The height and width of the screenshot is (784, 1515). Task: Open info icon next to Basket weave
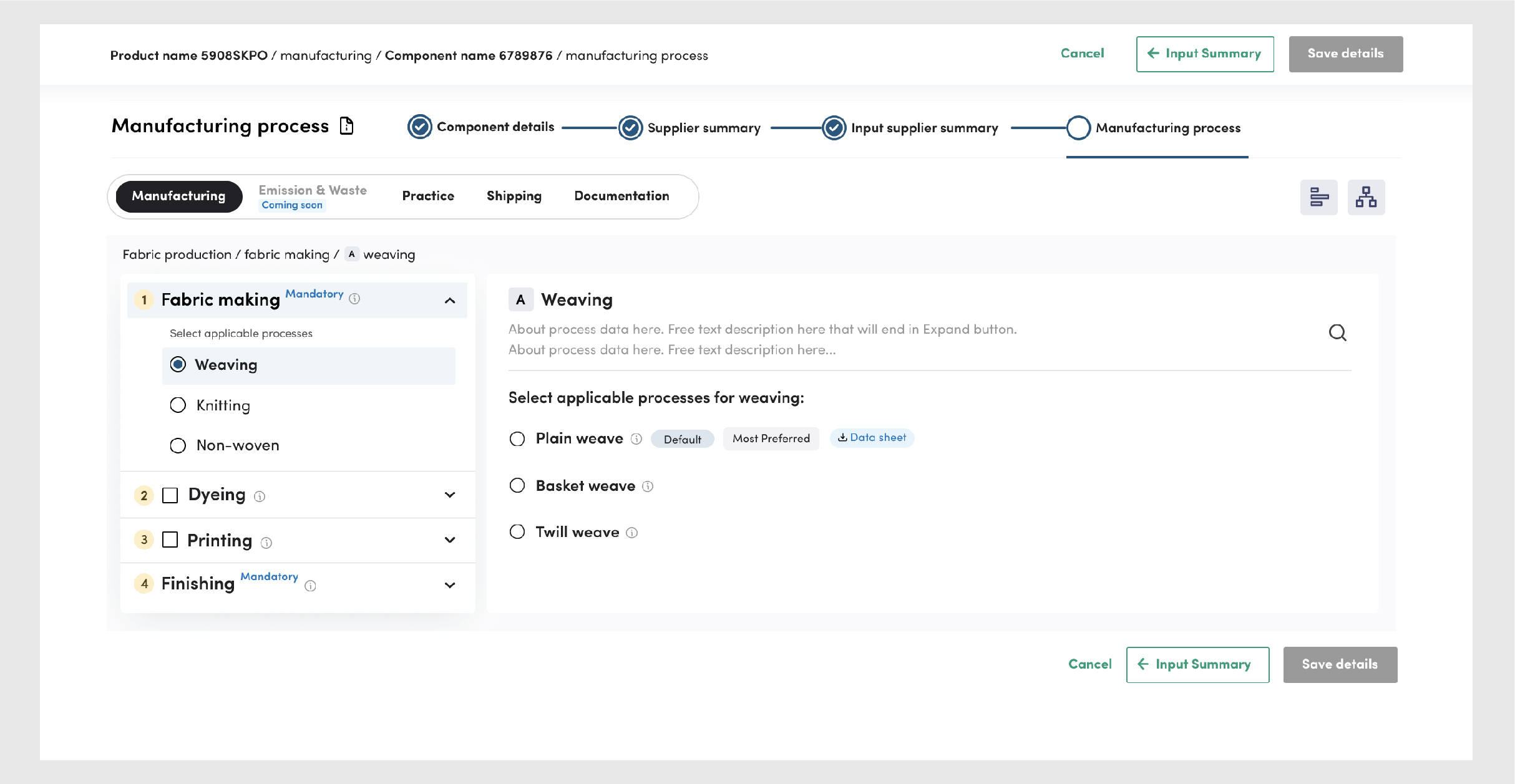coord(648,486)
